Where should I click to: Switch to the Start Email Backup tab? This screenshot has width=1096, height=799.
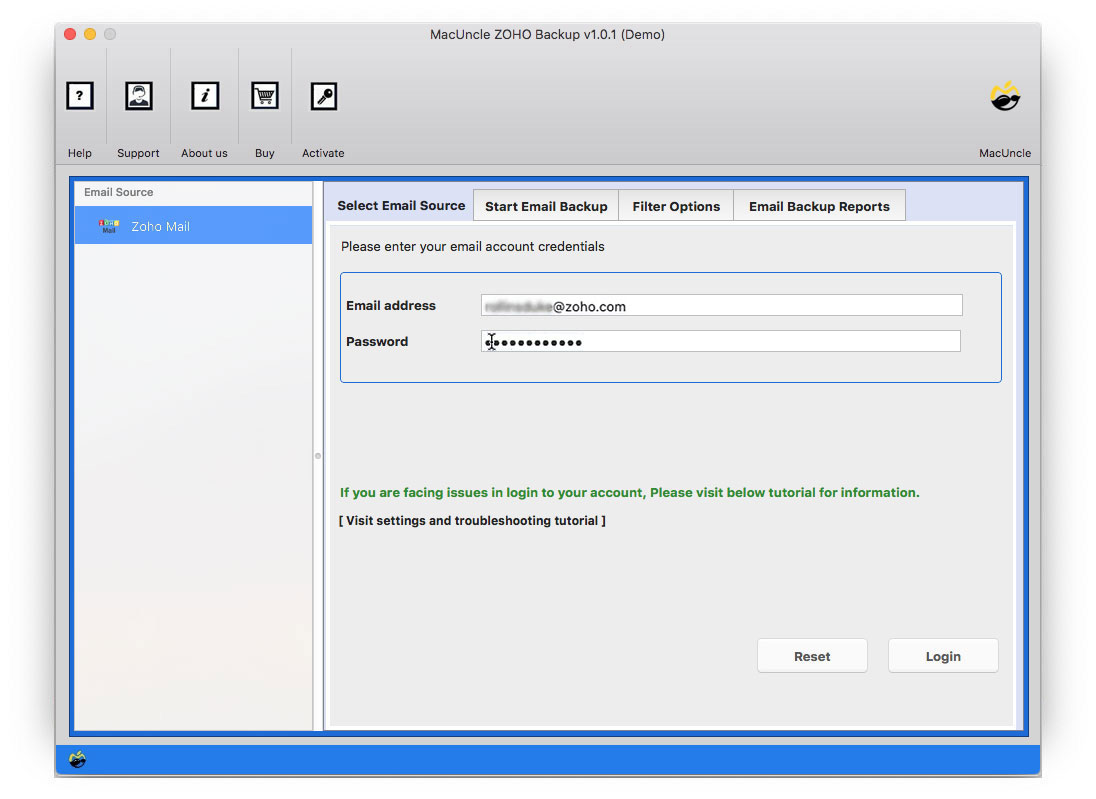coord(545,205)
